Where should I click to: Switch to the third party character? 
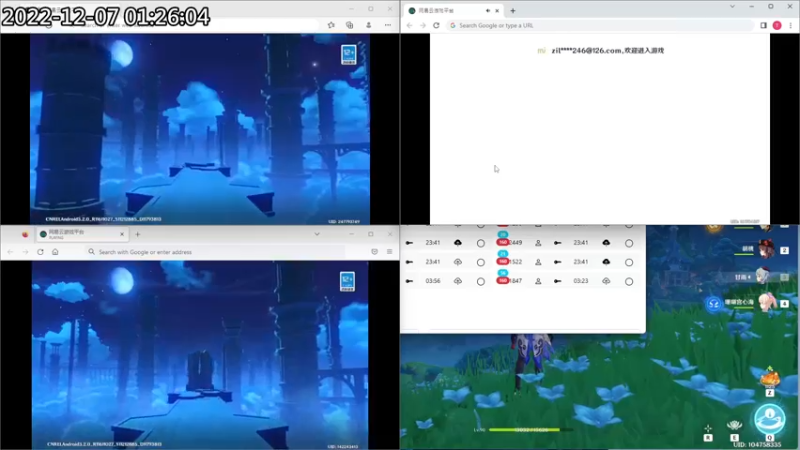click(763, 277)
